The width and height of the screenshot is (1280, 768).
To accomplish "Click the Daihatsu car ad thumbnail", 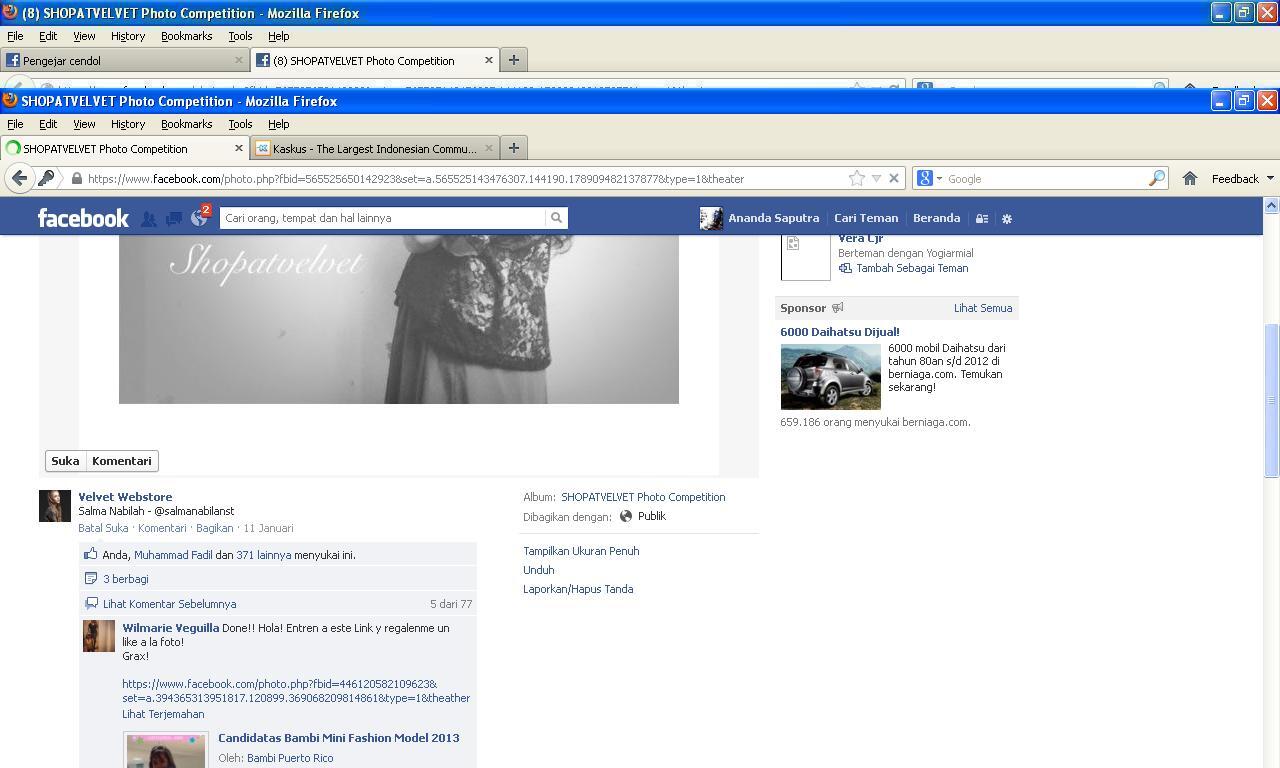I will pyautogui.click(x=830, y=377).
